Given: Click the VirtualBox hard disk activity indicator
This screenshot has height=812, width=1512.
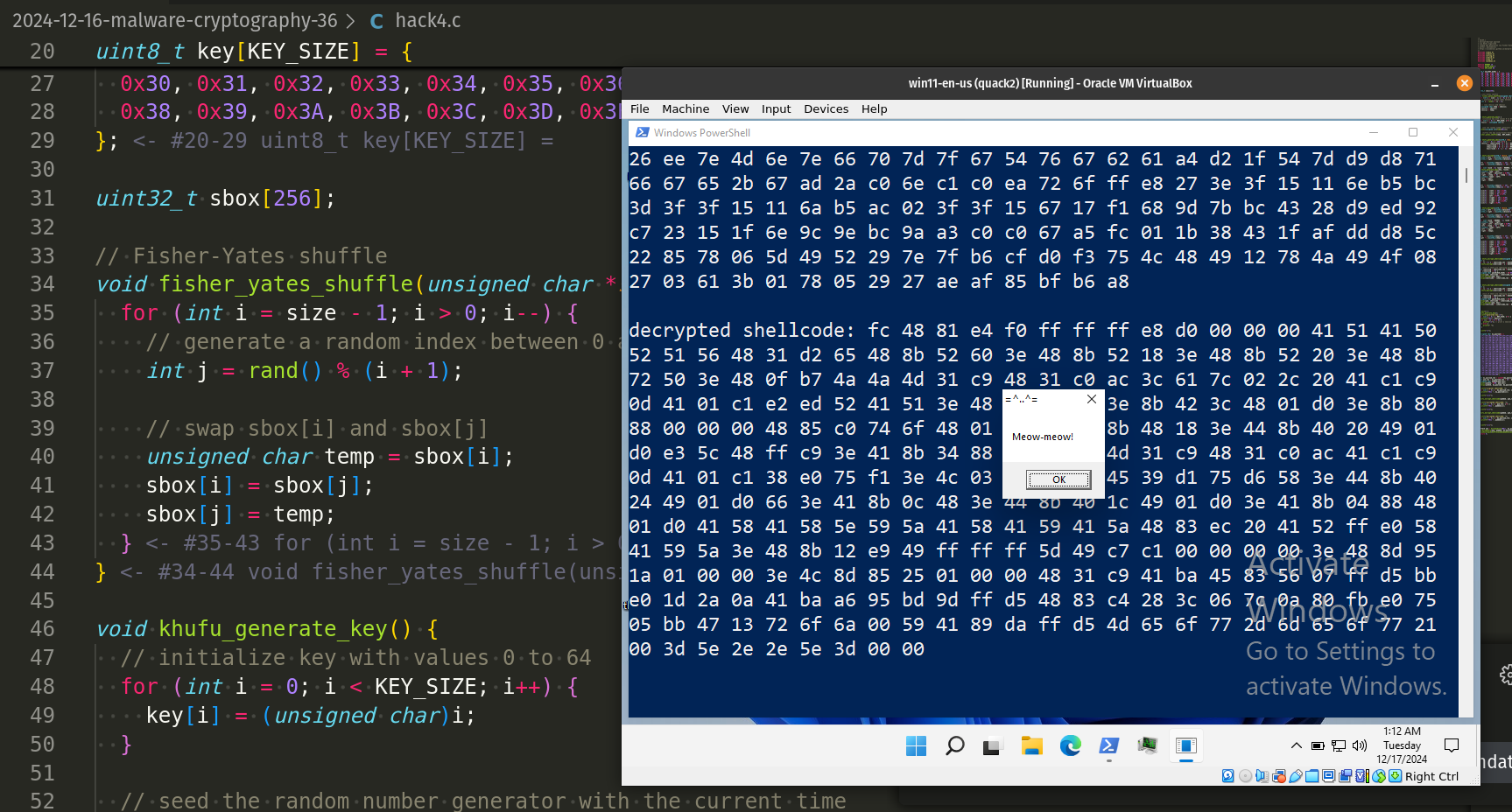Looking at the screenshot, I should pos(1227,776).
